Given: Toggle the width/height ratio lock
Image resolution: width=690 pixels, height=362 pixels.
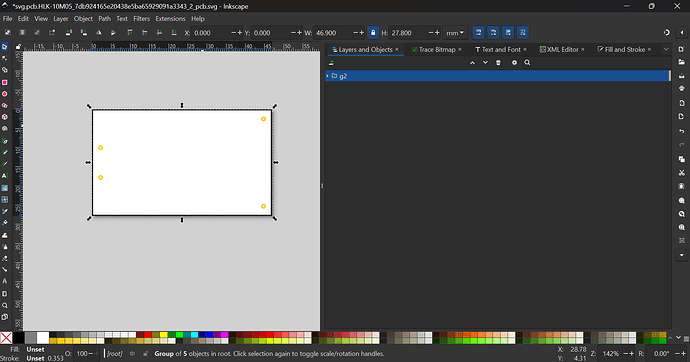Looking at the screenshot, I should coord(373,33).
